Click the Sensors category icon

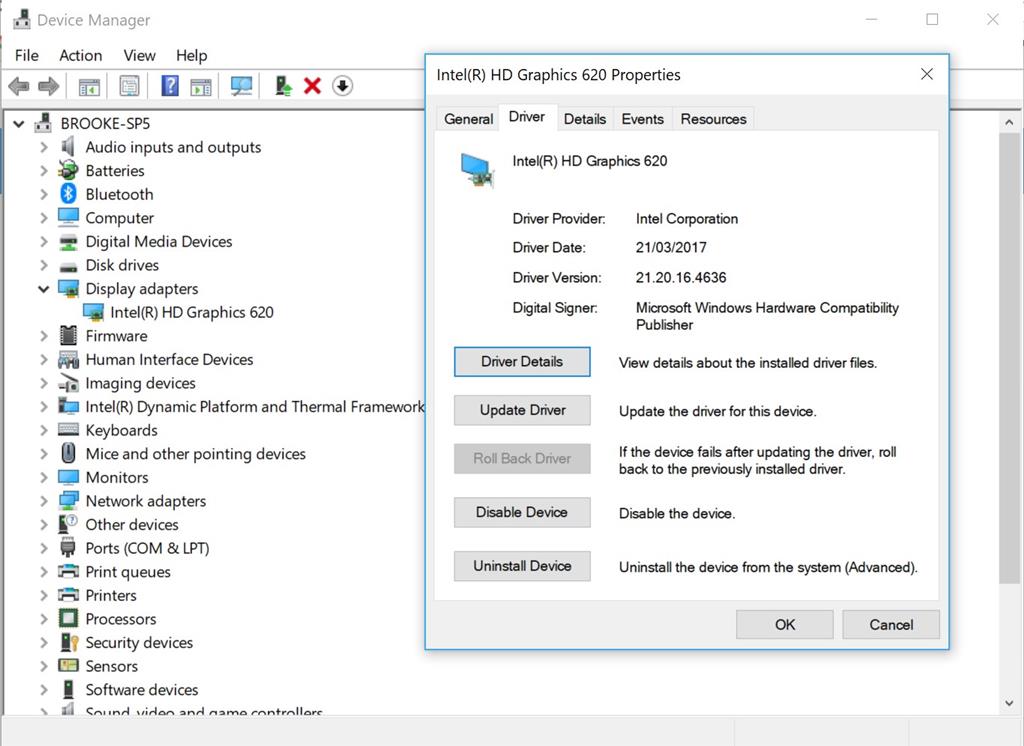68,666
